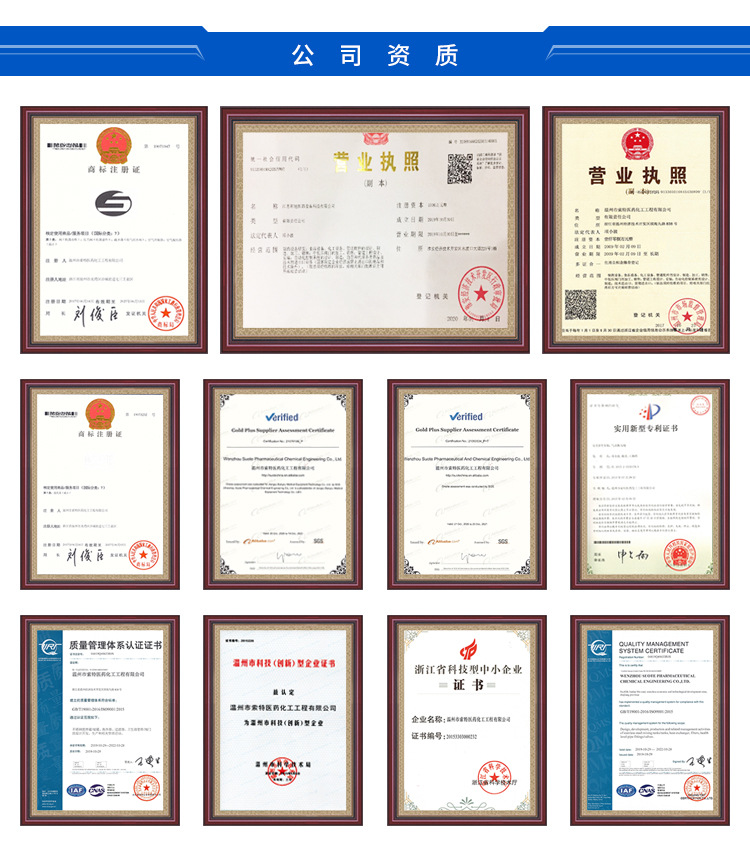Open the trademark certificate without a logo image
Image resolution: width=750 pixels, height=844 pixels.
click(100, 484)
